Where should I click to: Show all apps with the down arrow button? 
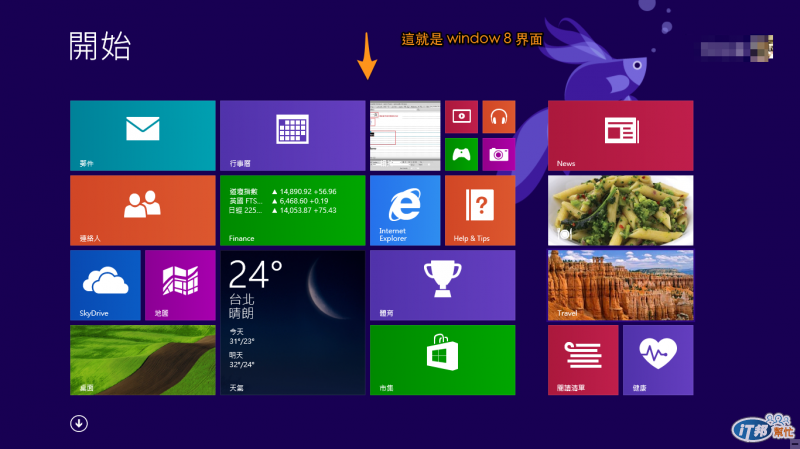(79, 423)
